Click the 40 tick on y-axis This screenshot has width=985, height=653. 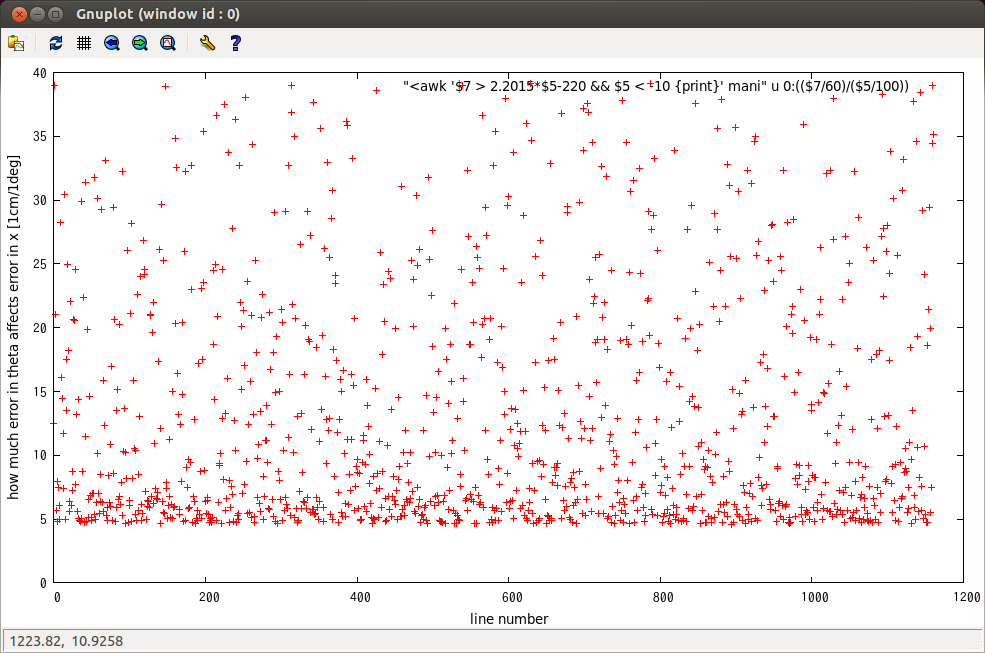[39, 73]
